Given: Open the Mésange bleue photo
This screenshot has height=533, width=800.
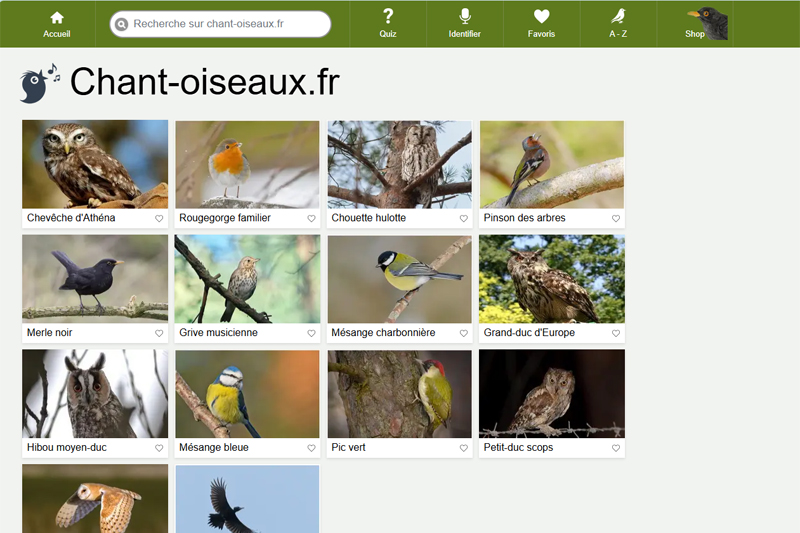Looking at the screenshot, I should (x=247, y=394).
